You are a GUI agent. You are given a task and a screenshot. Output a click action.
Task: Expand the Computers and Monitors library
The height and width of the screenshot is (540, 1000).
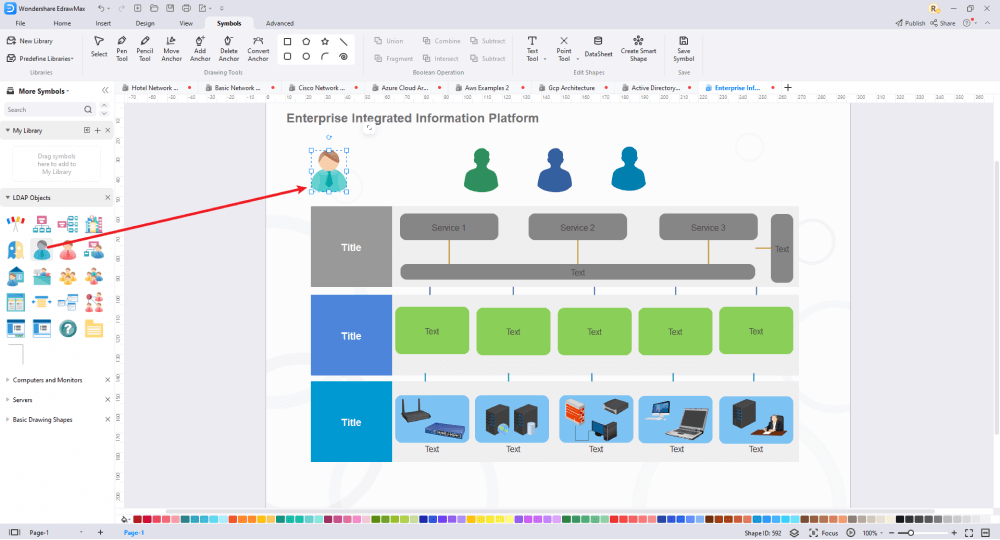pos(47,380)
